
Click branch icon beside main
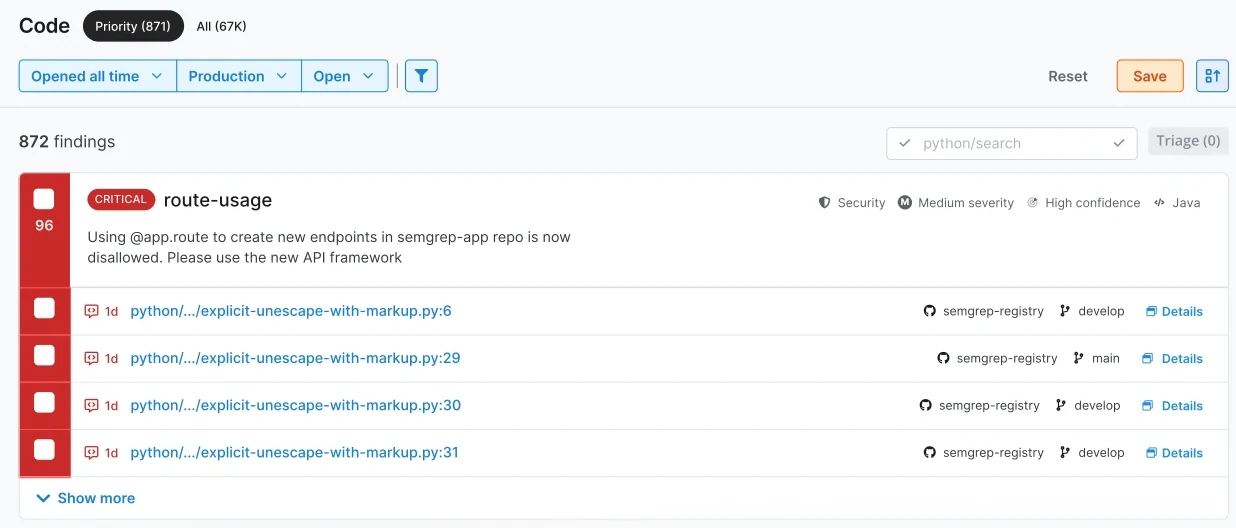pos(1079,358)
